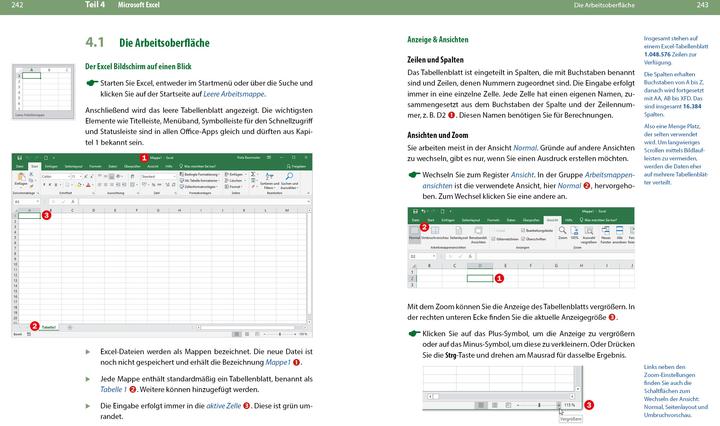Image resolution: width=720 pixels, height=426 pixels.
Task: Select the green-bordered active cell D2
Action: (x=480, y=278)
